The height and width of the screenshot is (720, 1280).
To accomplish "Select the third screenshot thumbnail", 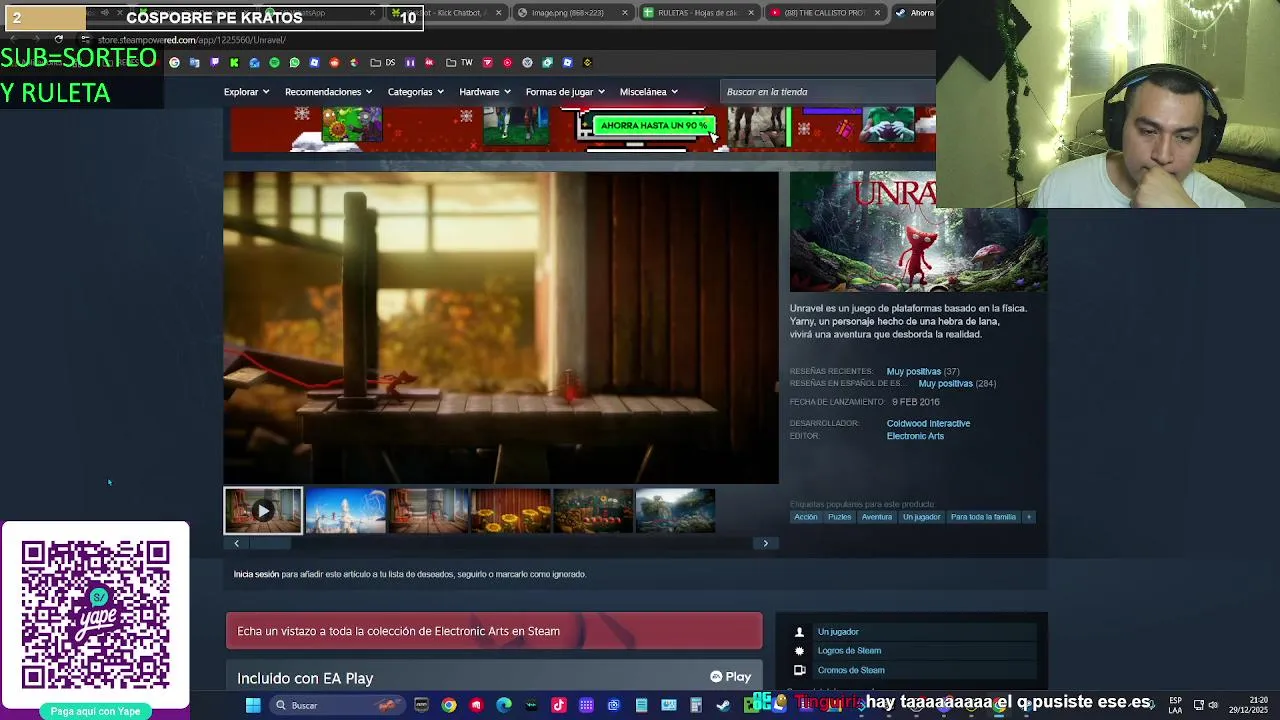I will pyautogui.click(x=428, y=511).
